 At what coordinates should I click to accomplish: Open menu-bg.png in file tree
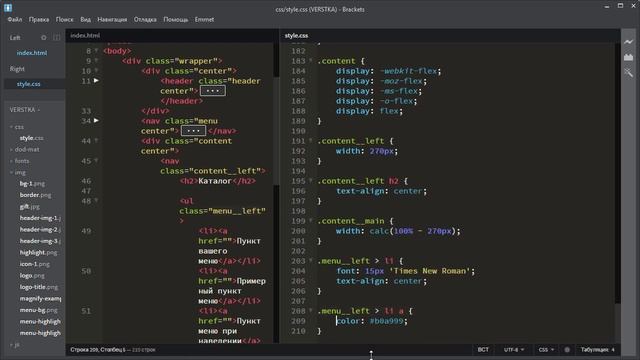(38, 310)
